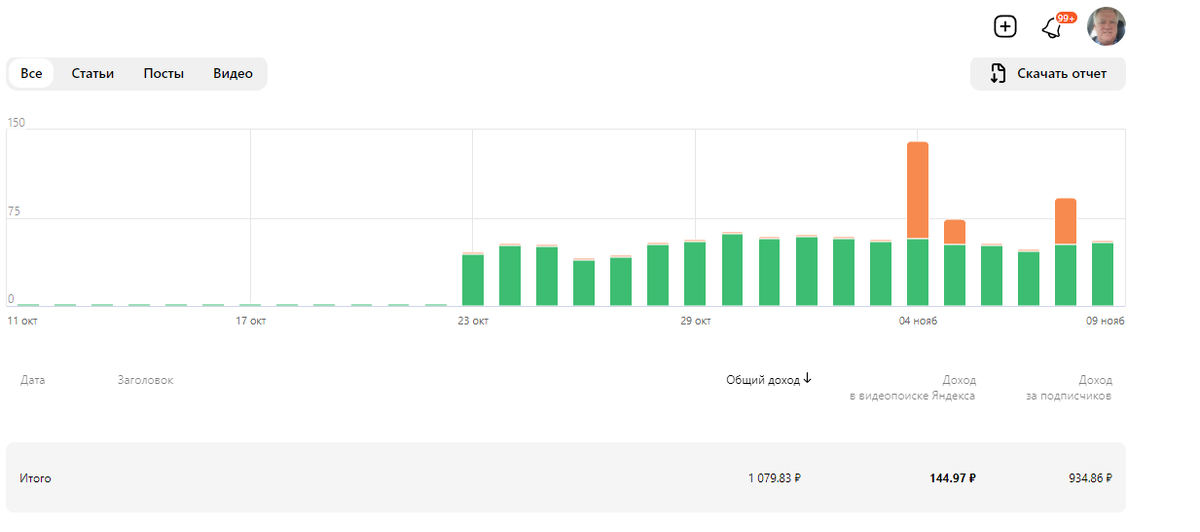Click the value 934.86 ₽
Screen dimensions: 1200x532
coord(1090,479)
